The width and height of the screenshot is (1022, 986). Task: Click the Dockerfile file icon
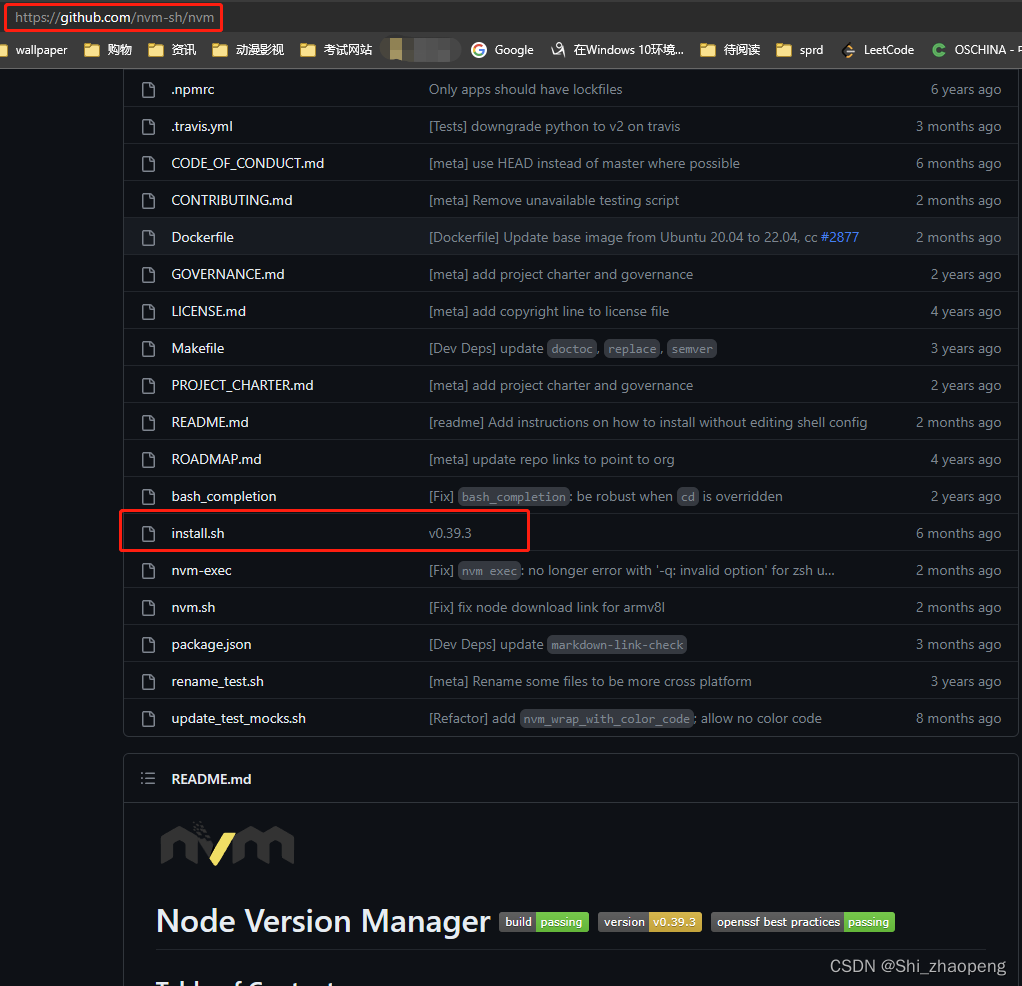[x=149, y=237]
